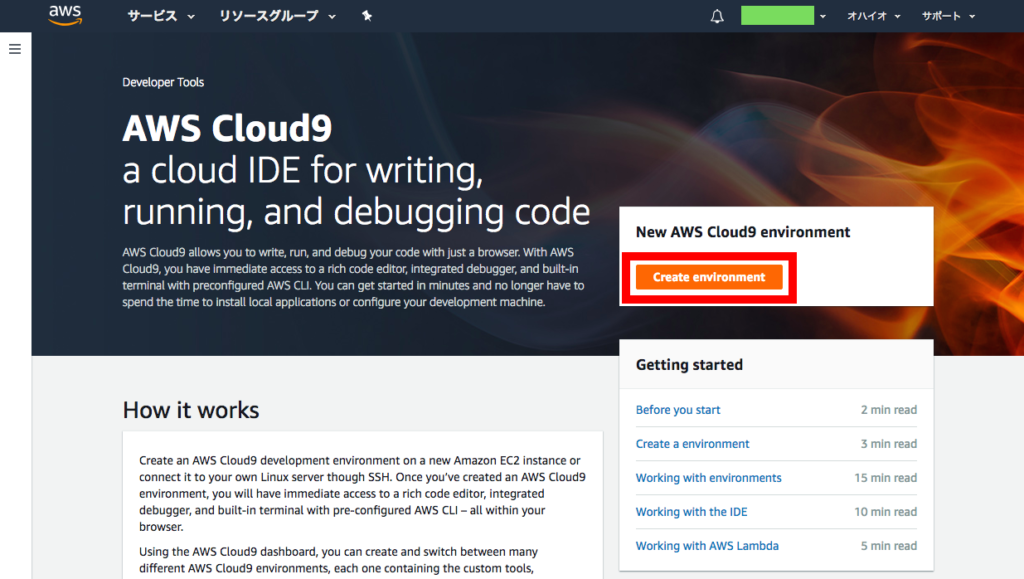
Task: Open the リソースグループ menu
Action: [277, 16]
